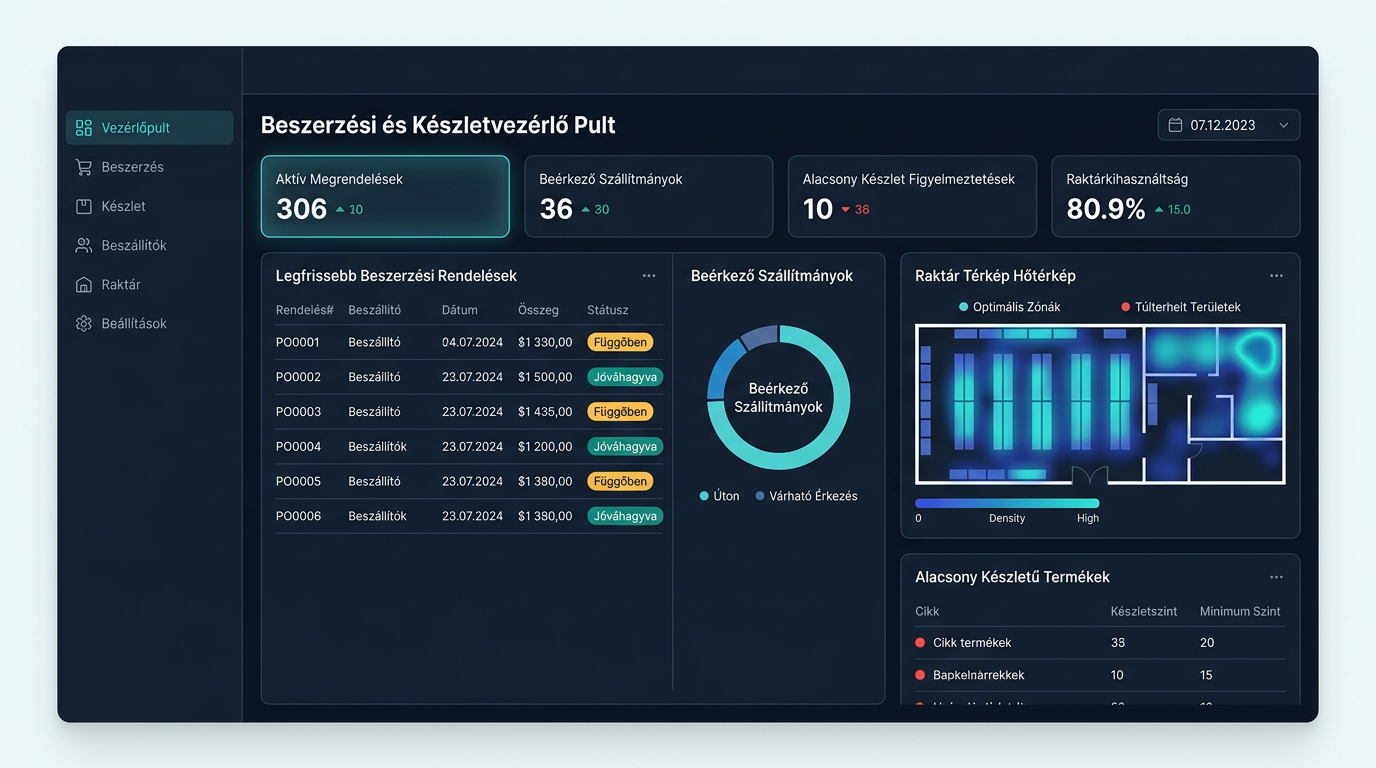The height and width of the screenshot is (768, 1376).
Task: Click the warehouse heatmap floor plan
Action: click(1100, 404)
